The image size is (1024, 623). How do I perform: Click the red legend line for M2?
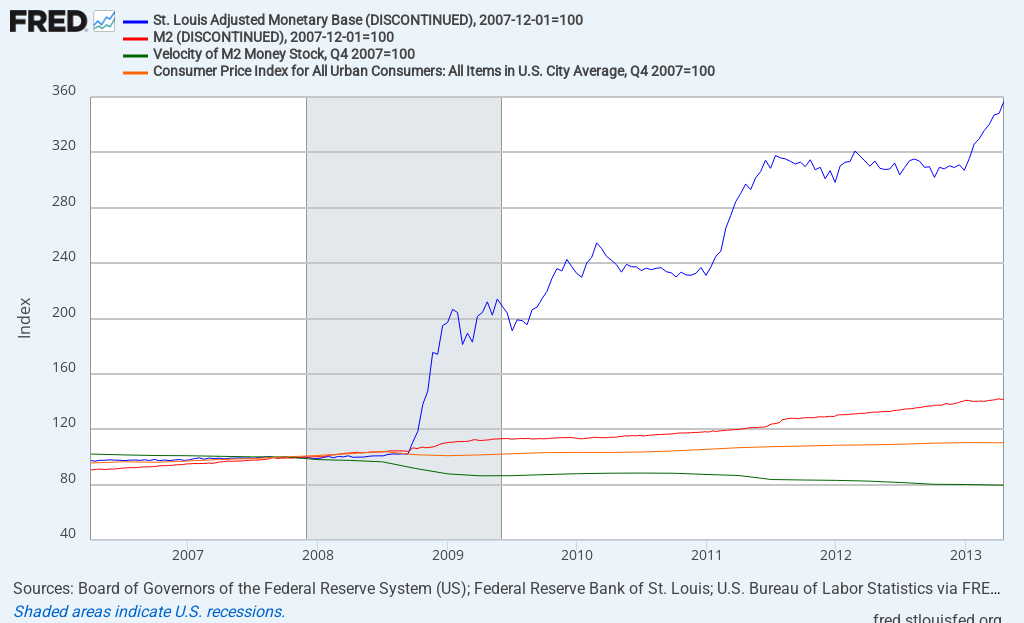pos(135,39)
